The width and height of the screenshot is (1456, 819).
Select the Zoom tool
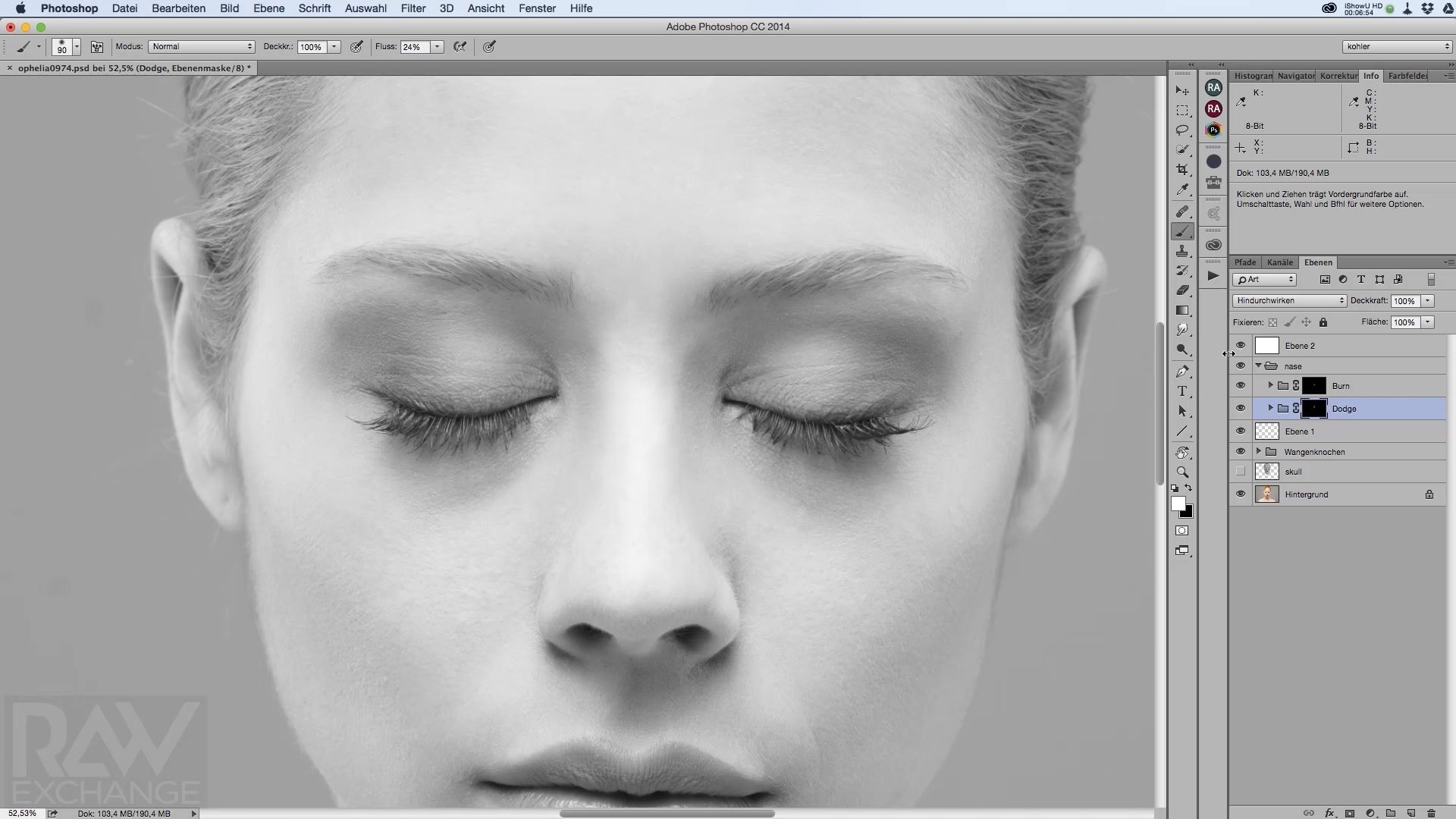[x=1181, y=472]
